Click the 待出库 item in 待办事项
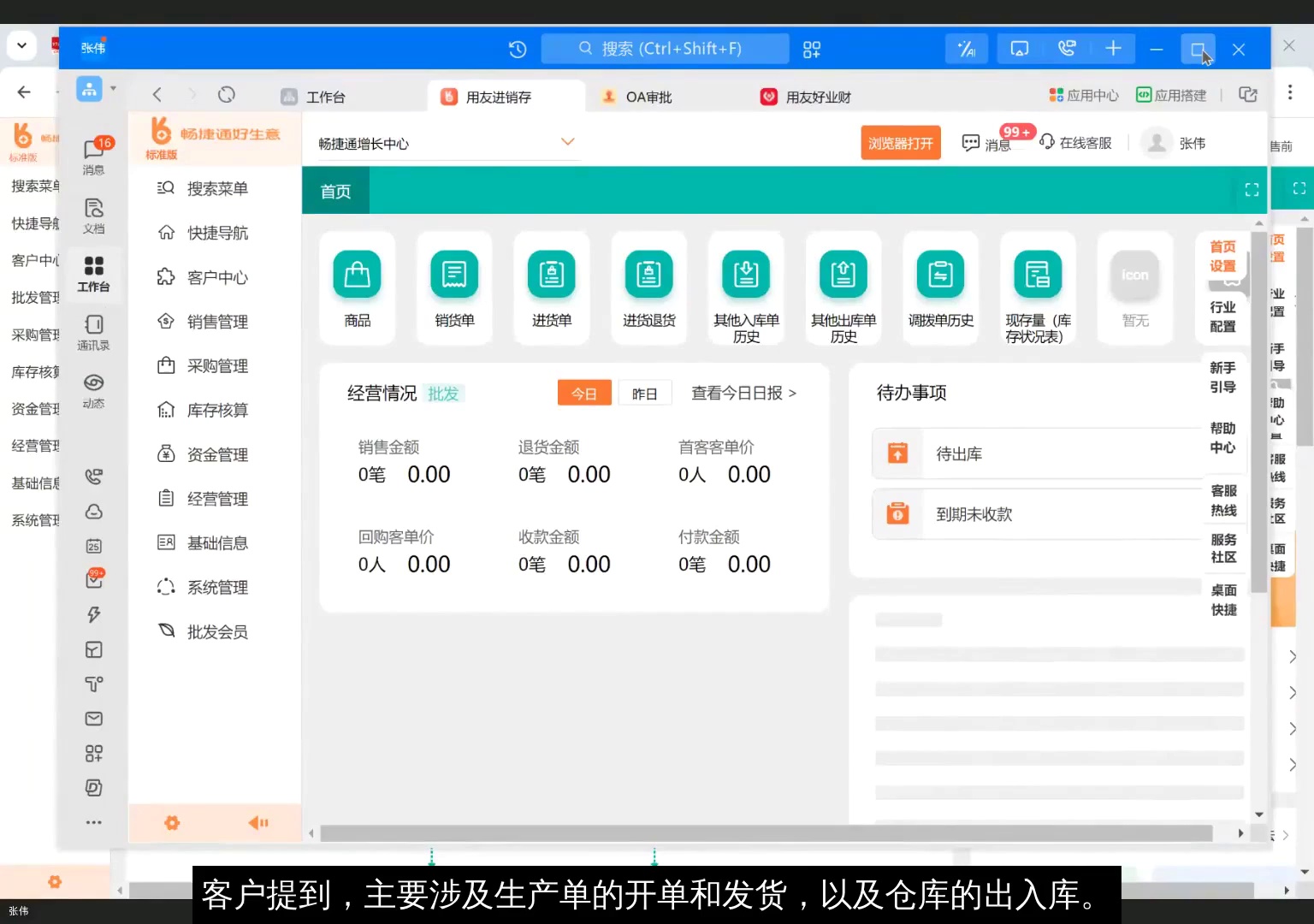 click(958, 453)
